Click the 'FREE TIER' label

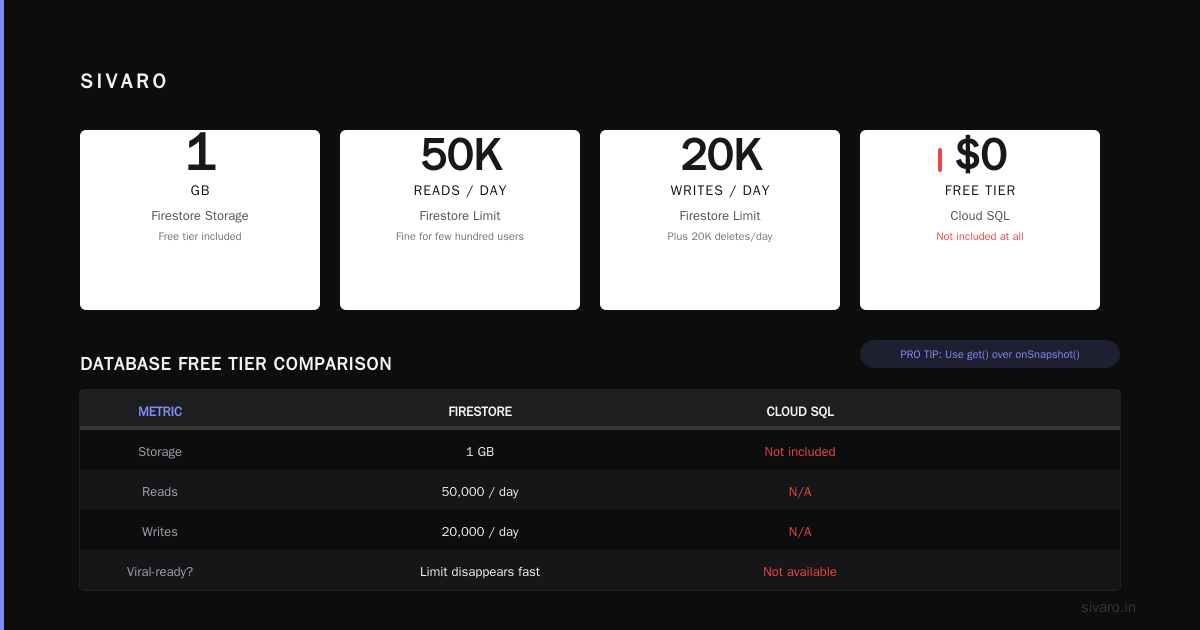pyautogui.click(x=980, y=191)
